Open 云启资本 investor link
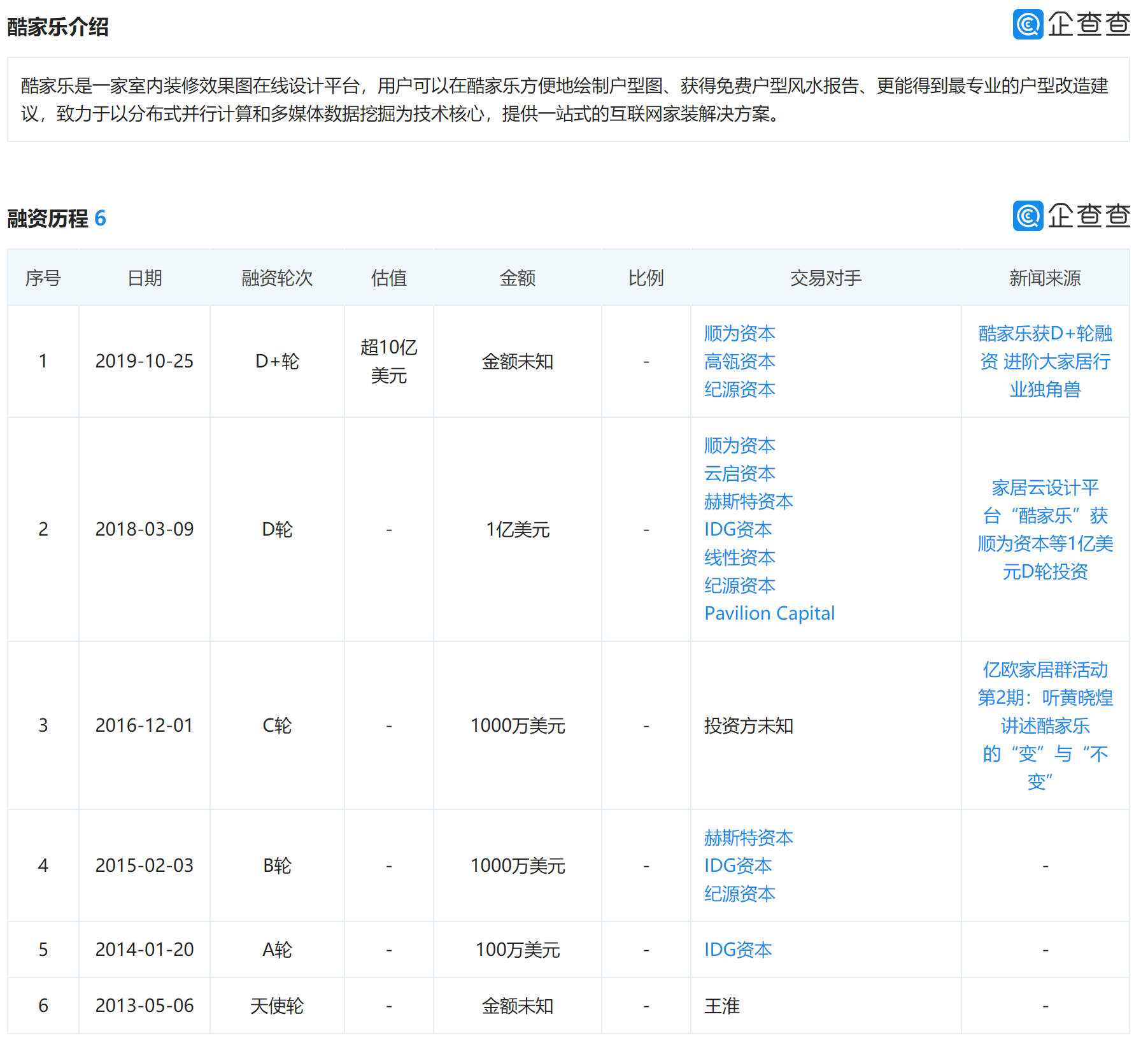This screenshot has width=1148, height=1047. tap(739, 474)
